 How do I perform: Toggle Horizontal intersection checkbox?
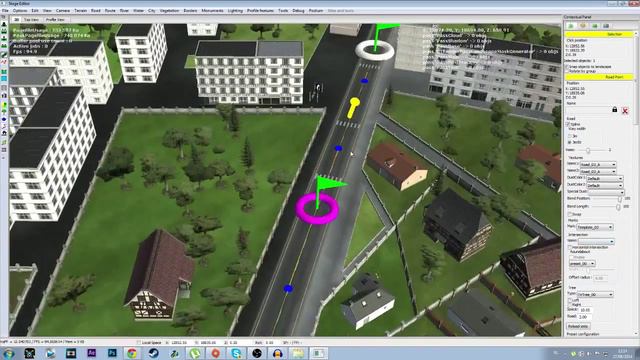coord(570,247)
